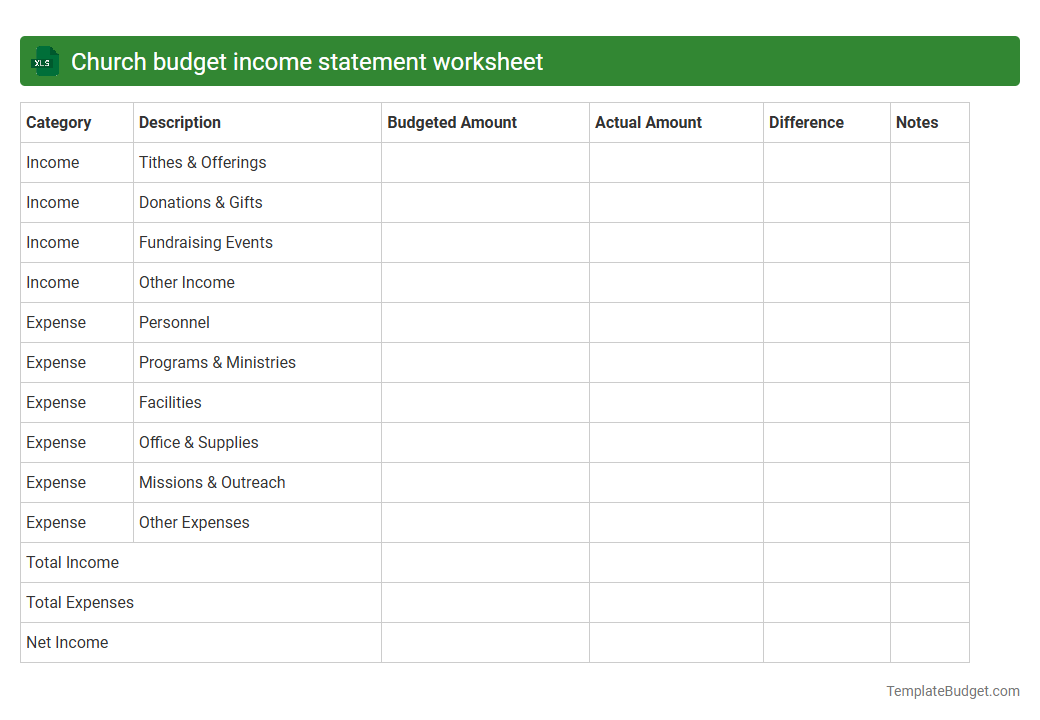The image size is (1040, 720).
Task: Click the Budgeted Amount column header
Action: [x=451, y=122]
